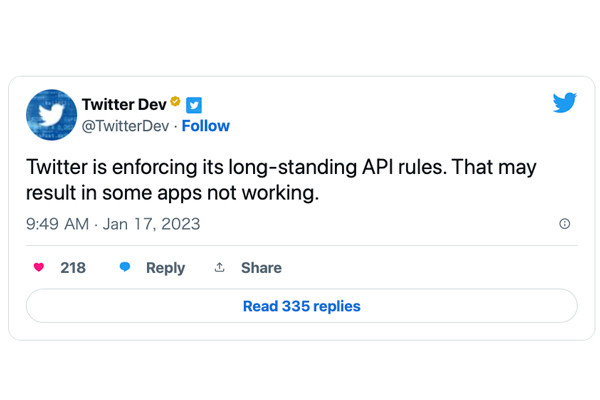Click the blue reply speech bubble icon
Viewport: 600px width, 400px height.
125,267
